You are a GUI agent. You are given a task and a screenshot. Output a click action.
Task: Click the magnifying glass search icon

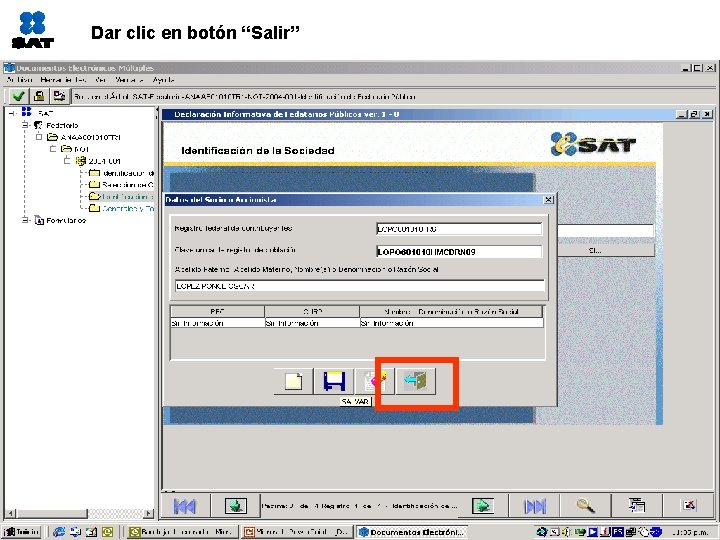(586, 506)
